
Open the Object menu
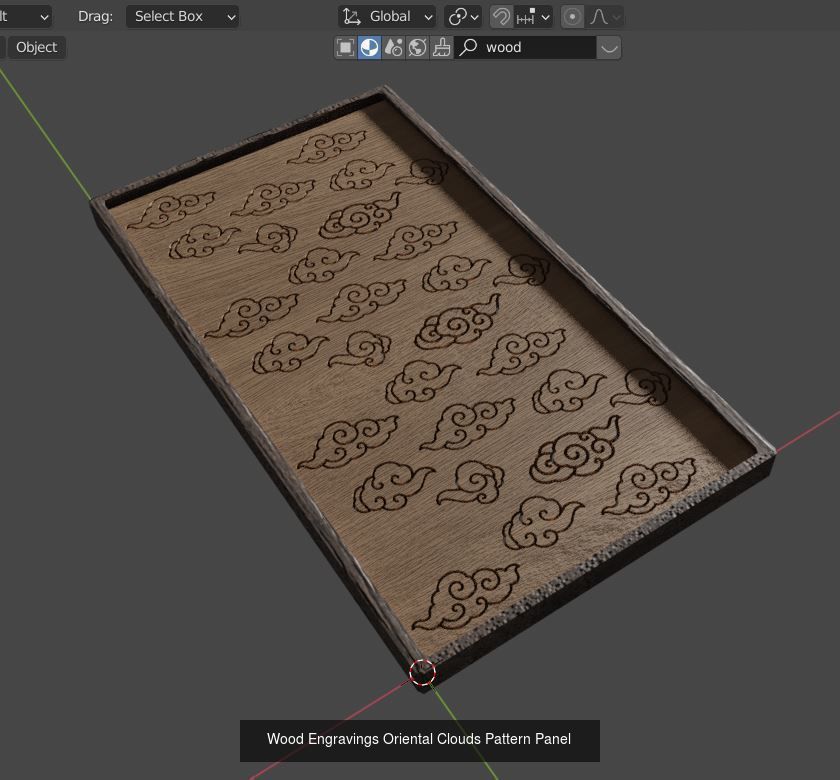(36, 48)
